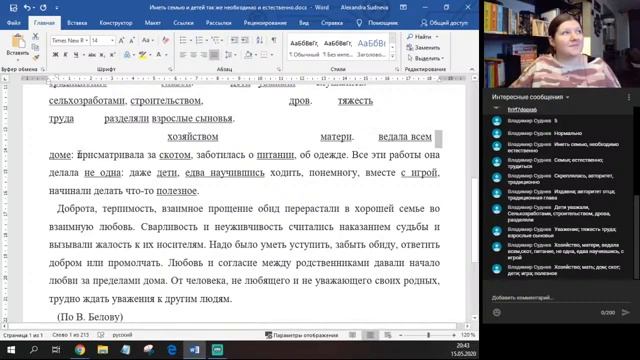Align text to the left

(x=182, y=55)
